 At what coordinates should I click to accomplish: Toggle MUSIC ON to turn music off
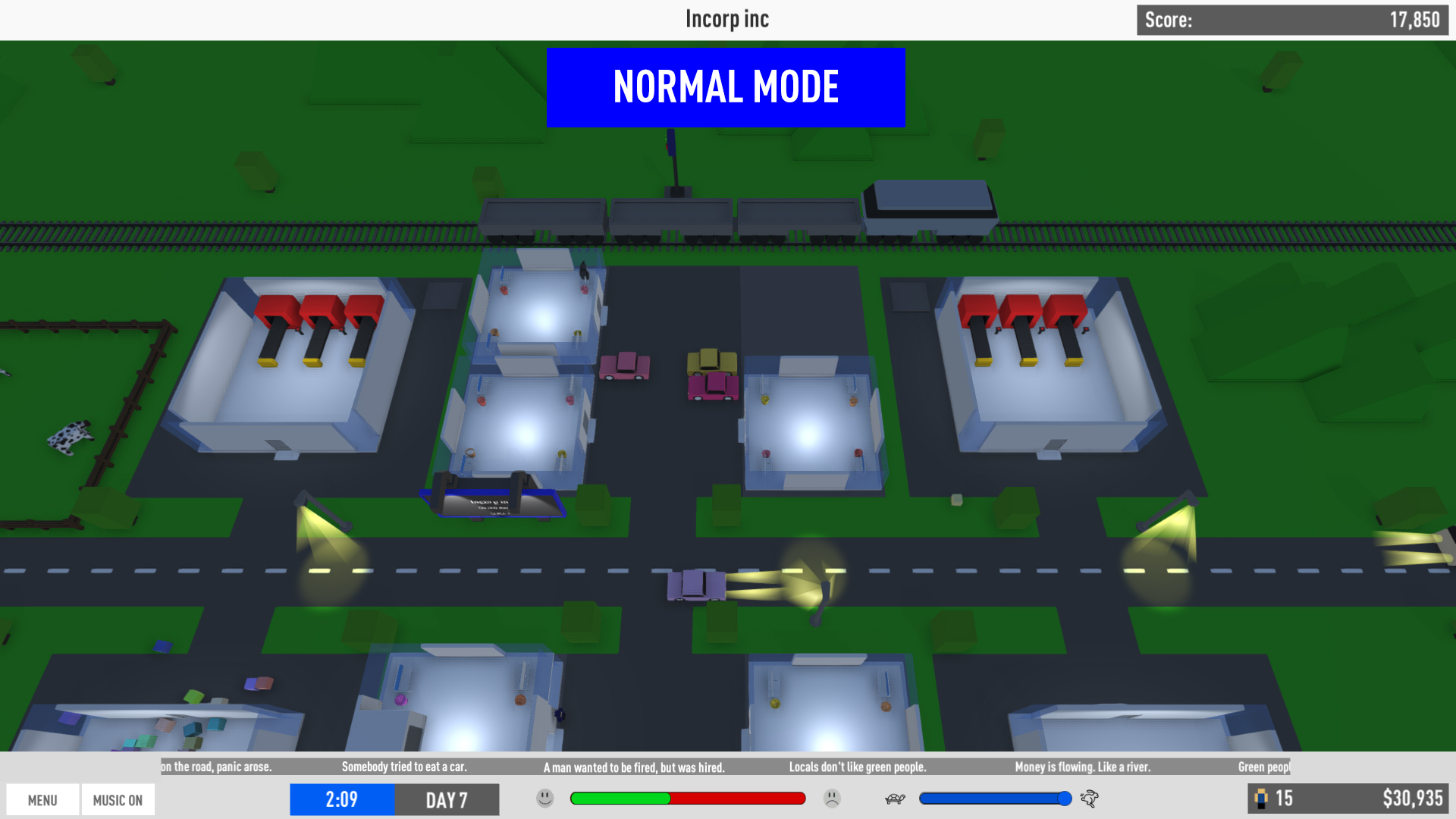[118, 799]
